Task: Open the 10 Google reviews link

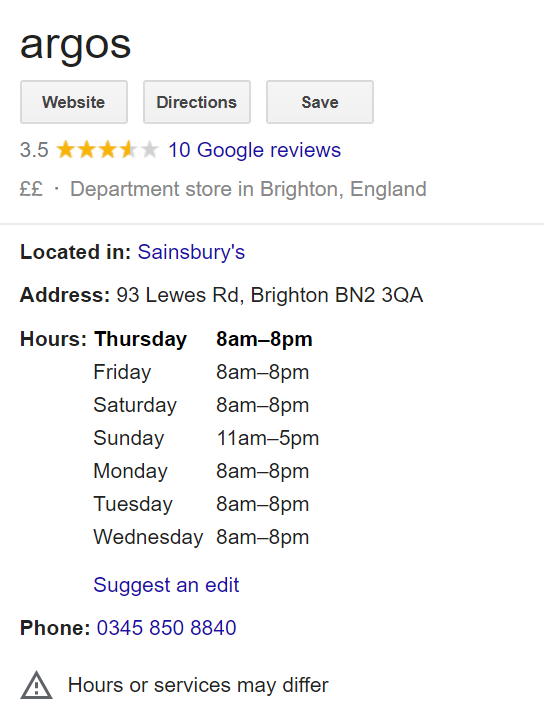Action: tap(254, 150)
